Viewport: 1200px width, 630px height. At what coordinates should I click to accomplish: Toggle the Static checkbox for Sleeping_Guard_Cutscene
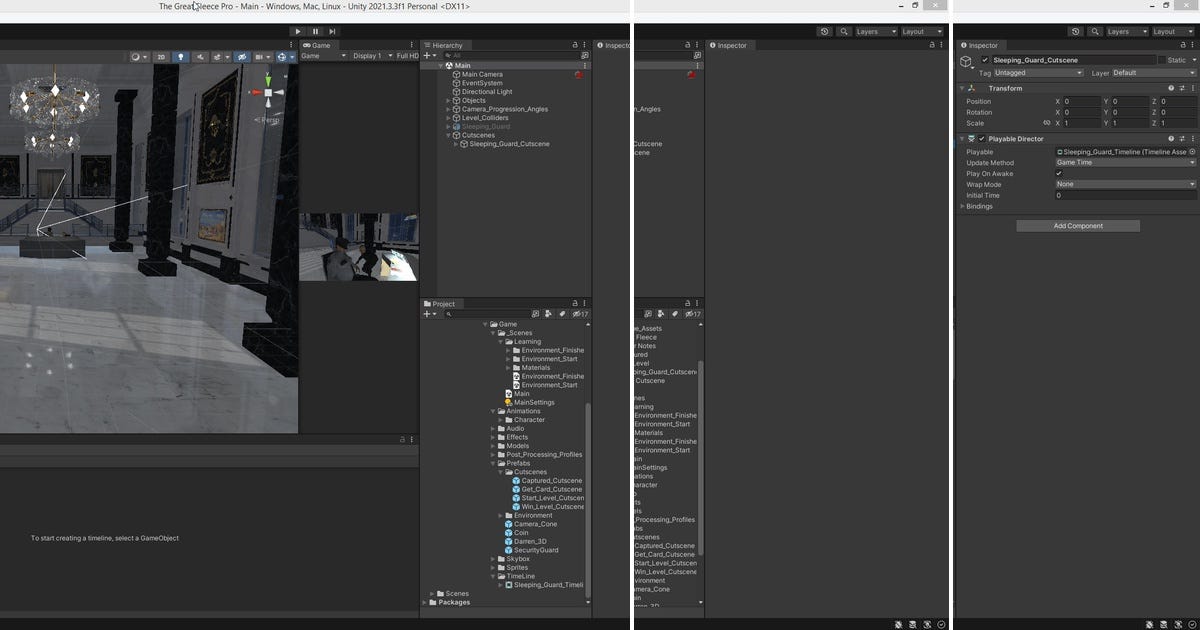point(1163,59)
